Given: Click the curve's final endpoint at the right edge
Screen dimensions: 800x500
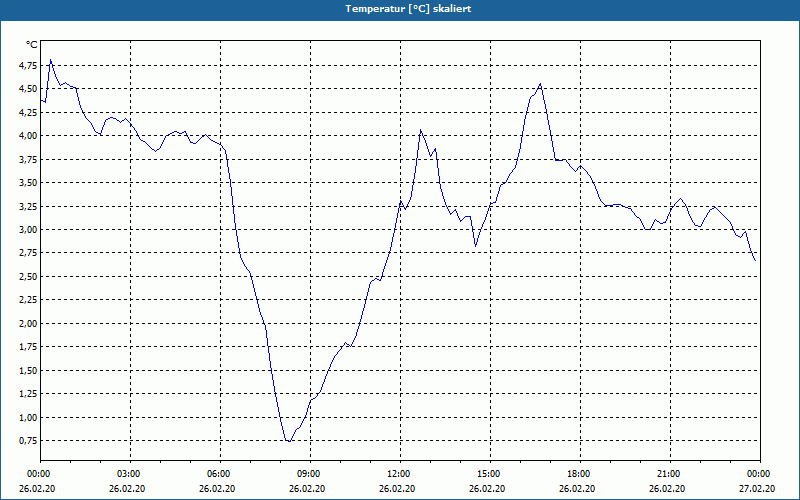Looking at the screenshot, I should 755,261.
